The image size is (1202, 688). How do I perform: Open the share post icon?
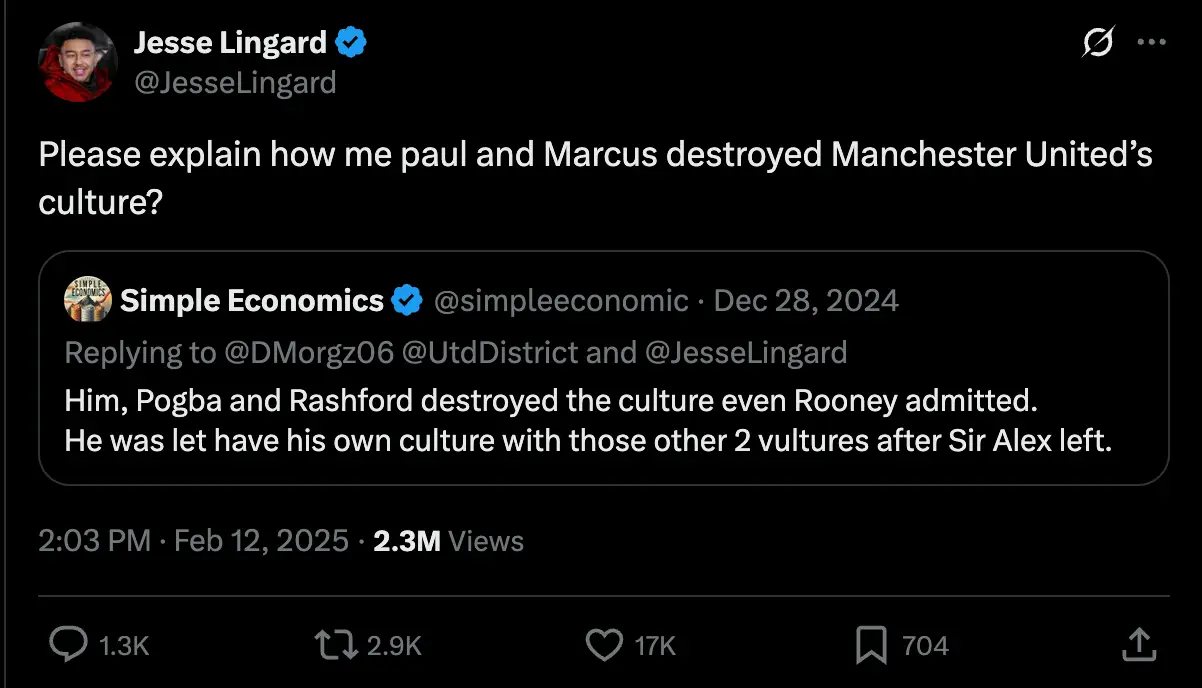click(1138, 645)
